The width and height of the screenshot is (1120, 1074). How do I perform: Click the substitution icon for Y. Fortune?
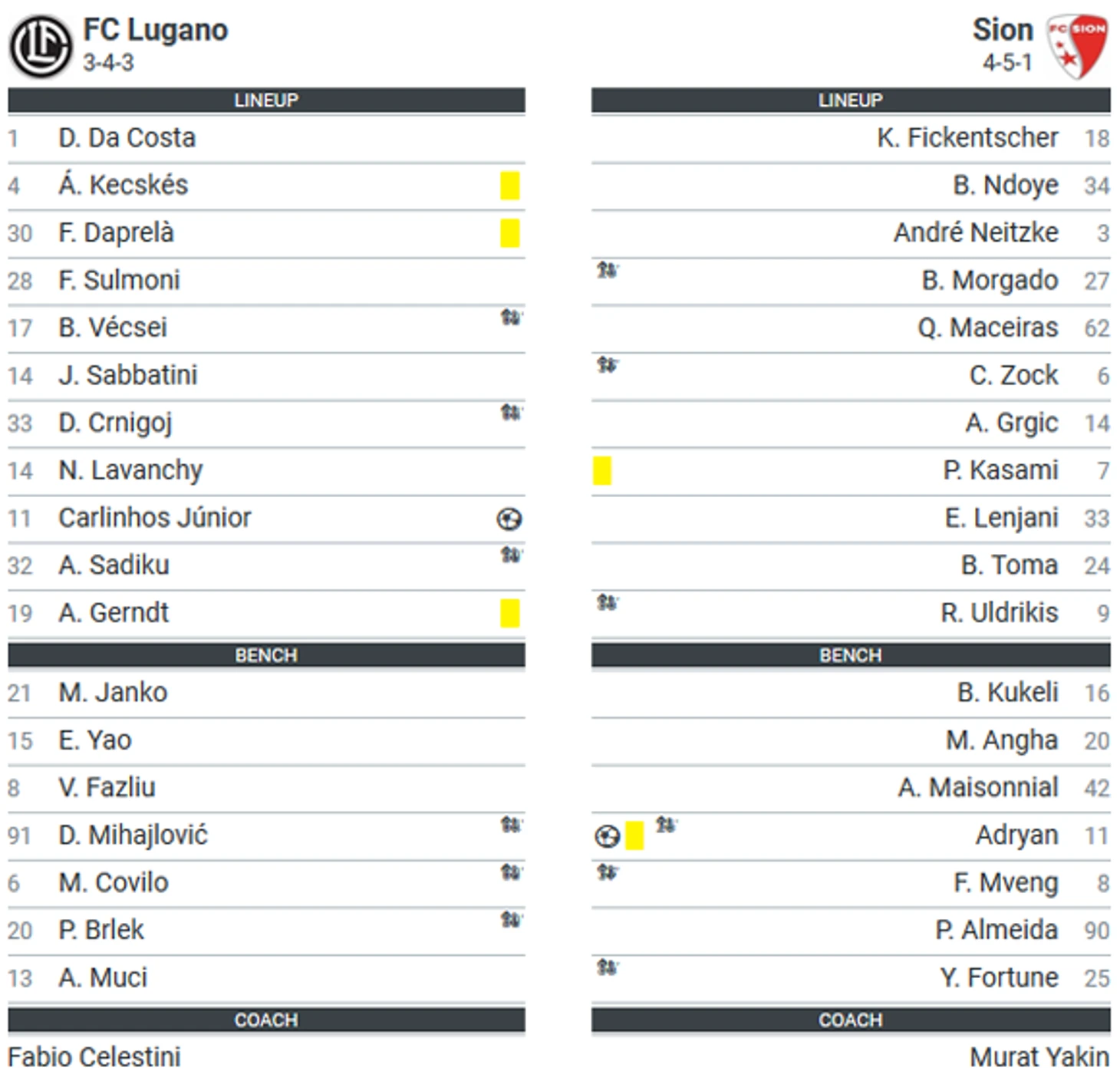(x=608, y=967)
